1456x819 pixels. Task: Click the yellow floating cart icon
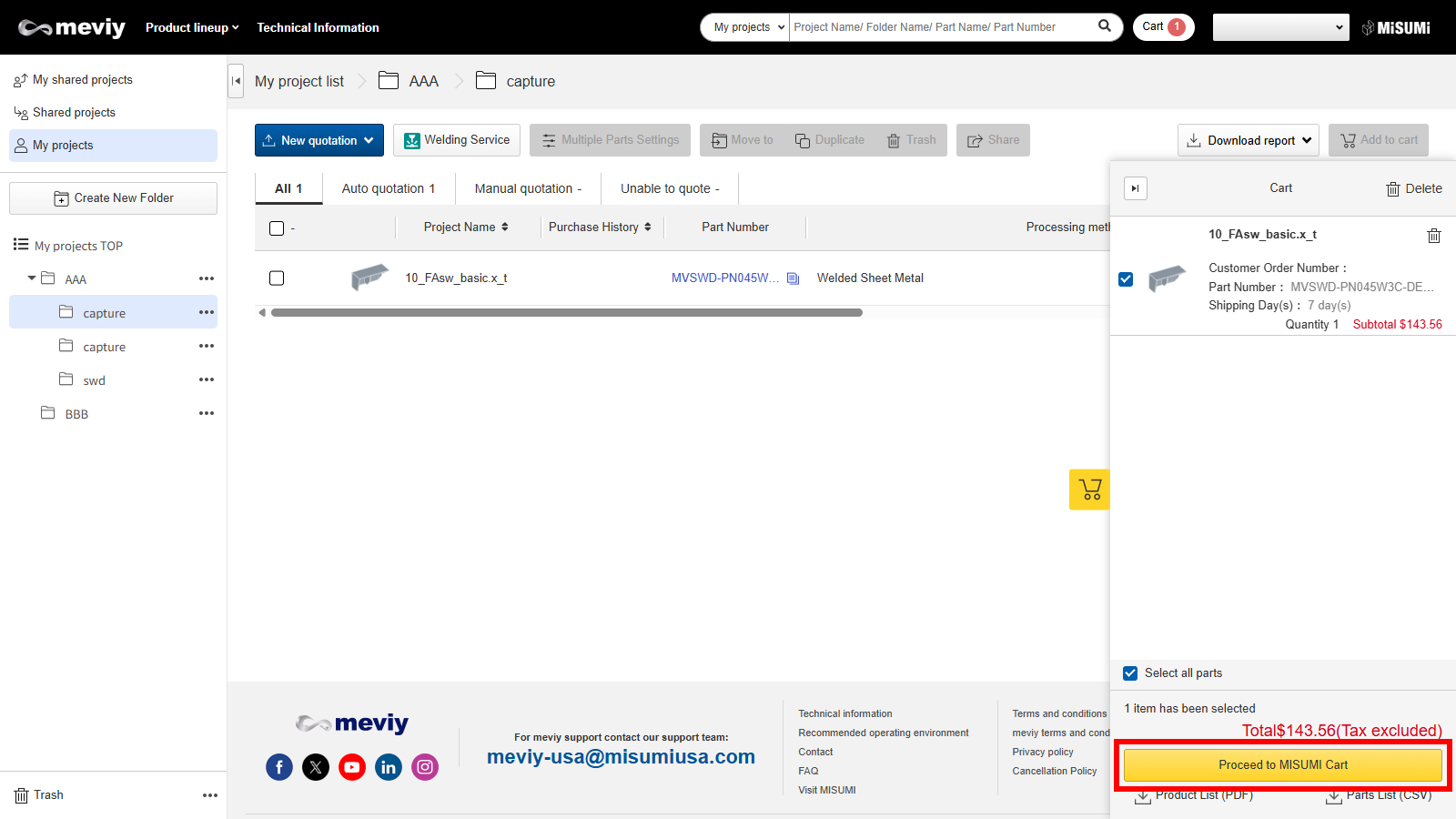point(1089,490)
